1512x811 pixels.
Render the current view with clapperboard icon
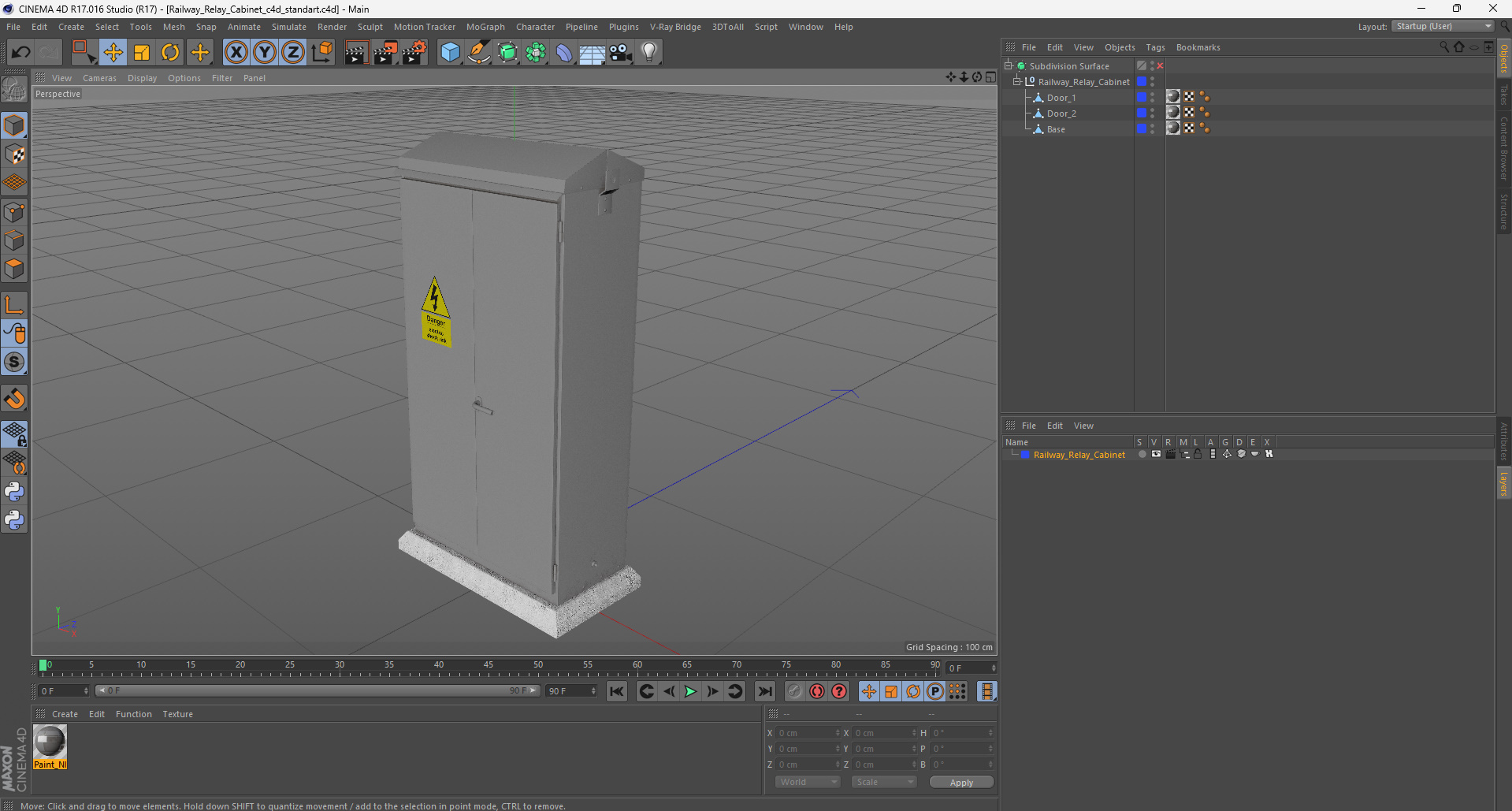coord(356,53)
